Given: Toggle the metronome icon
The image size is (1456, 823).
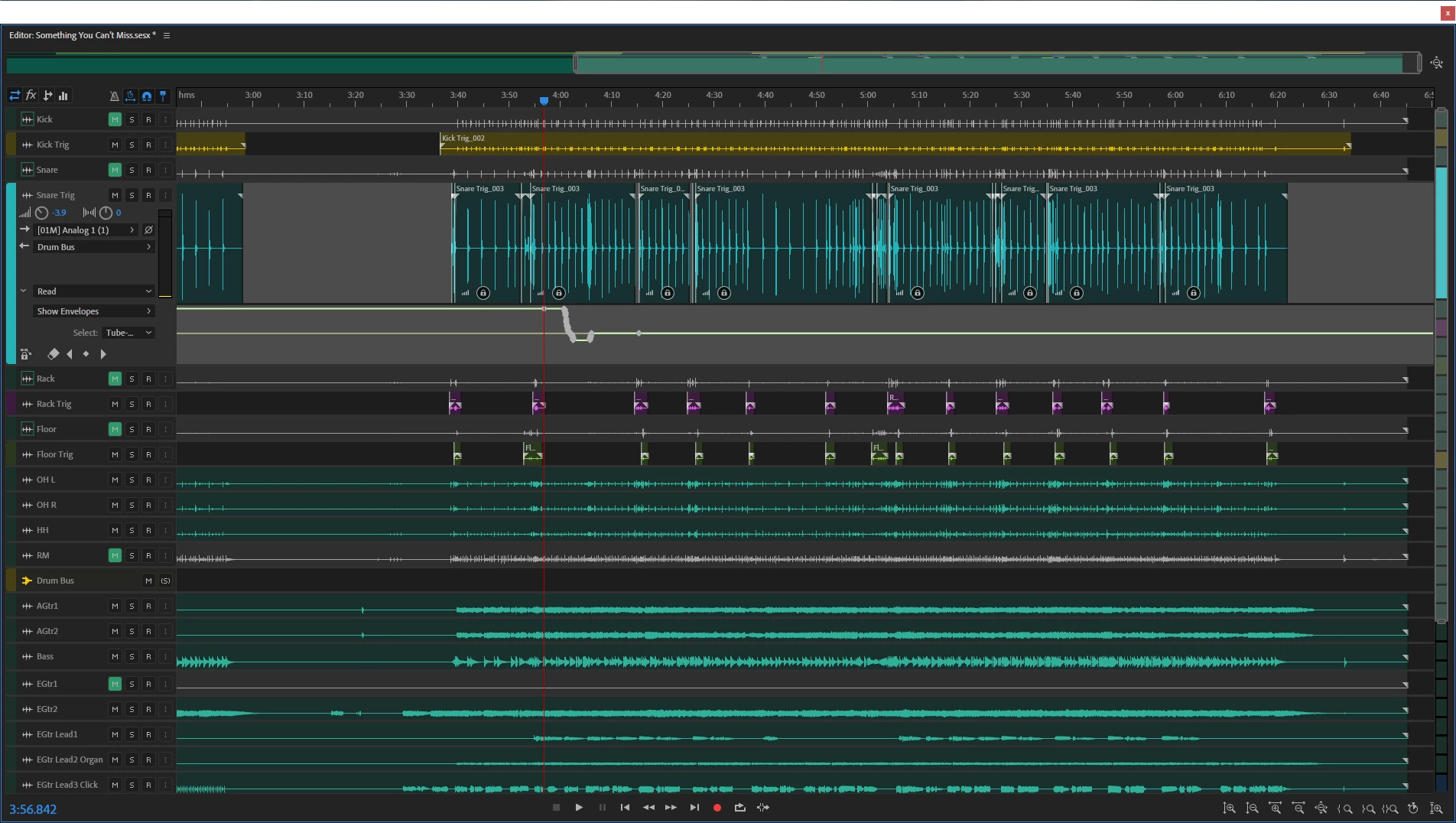Looking at the screenshot, I should [x=114, y=96].
